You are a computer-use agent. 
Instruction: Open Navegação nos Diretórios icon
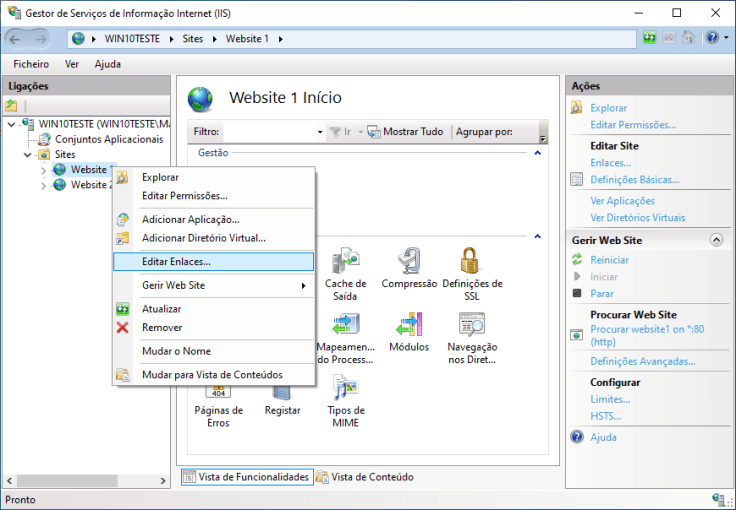tap(472, 325)
